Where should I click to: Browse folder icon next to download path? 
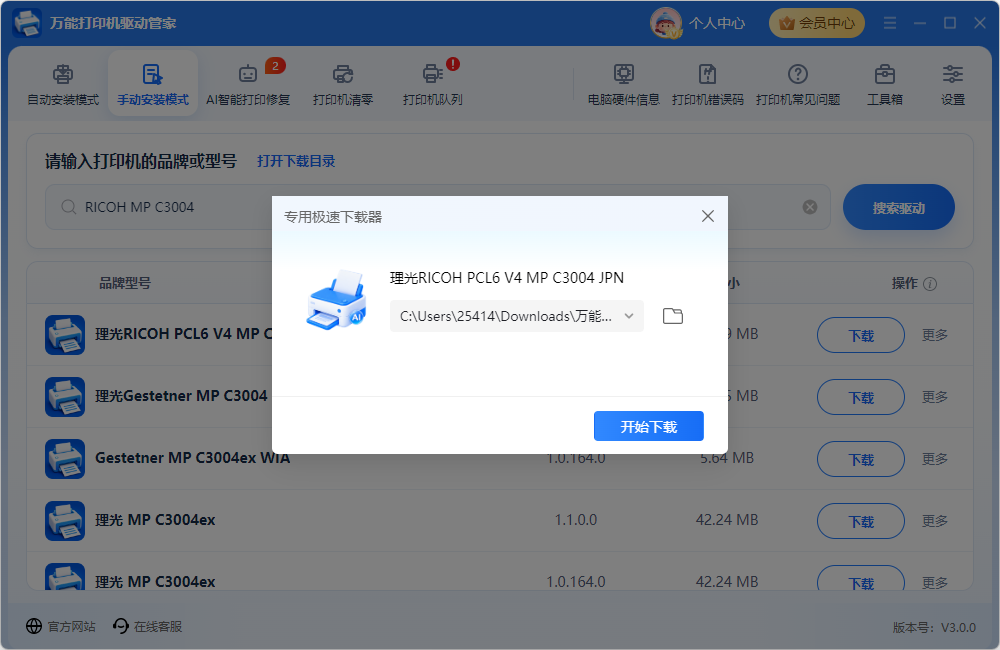tap(672, 316)
